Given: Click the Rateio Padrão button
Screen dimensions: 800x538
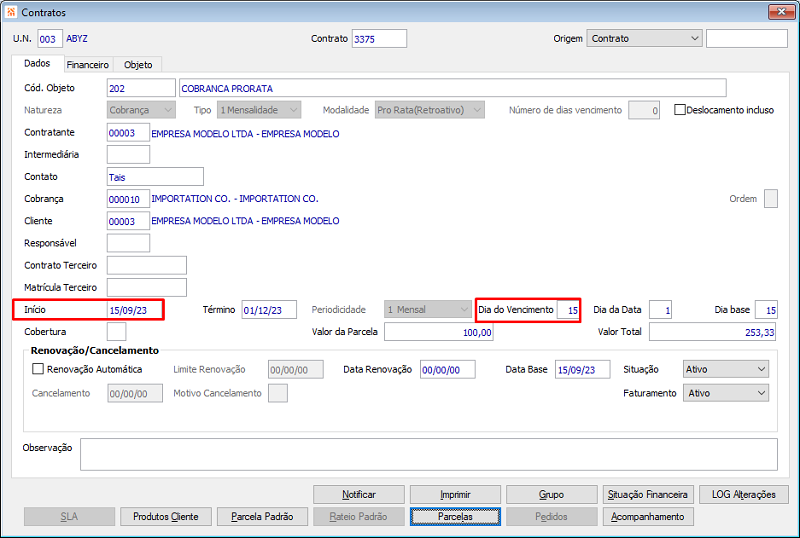Looking at the screenshot, I should (x=359, y=517).
